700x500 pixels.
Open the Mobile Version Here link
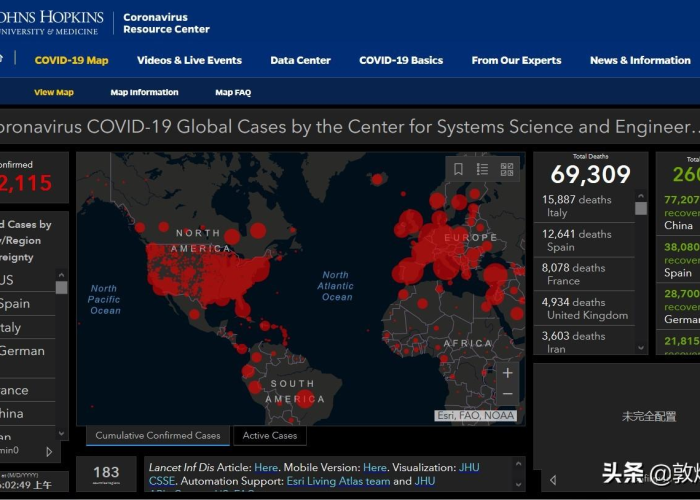(x=375, y=467)
